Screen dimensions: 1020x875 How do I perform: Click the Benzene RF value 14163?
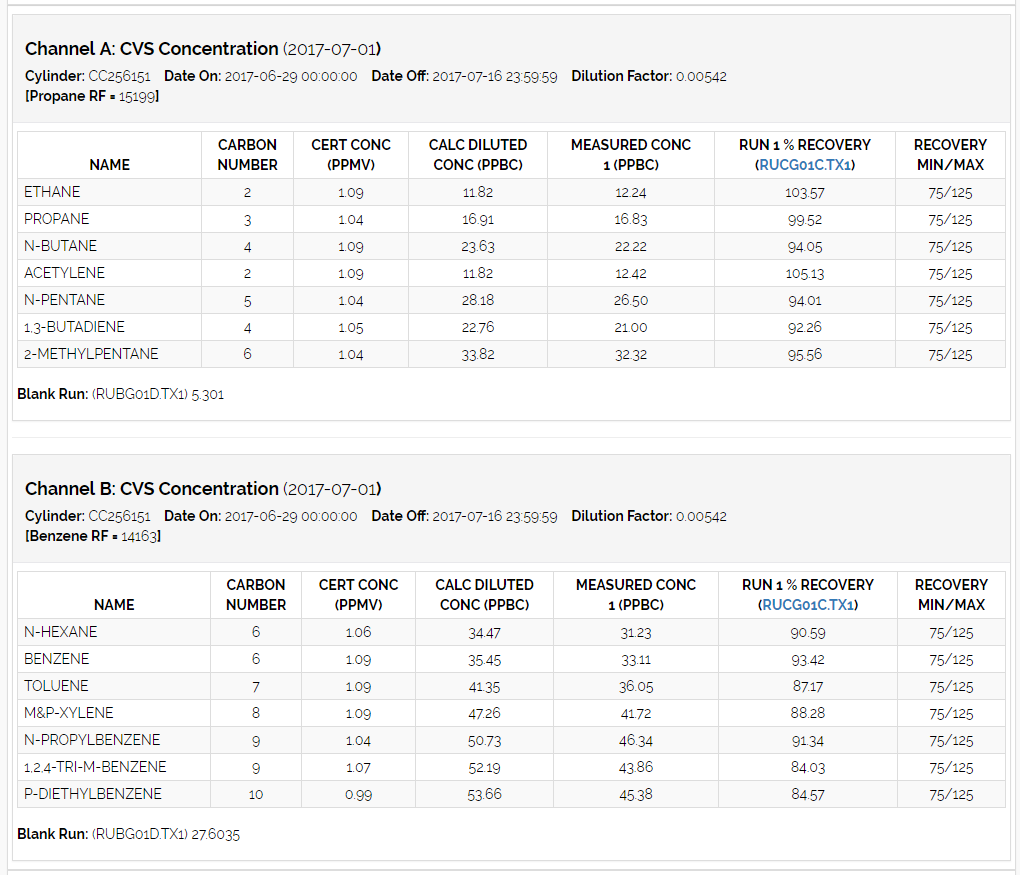(x=140, y=536)
